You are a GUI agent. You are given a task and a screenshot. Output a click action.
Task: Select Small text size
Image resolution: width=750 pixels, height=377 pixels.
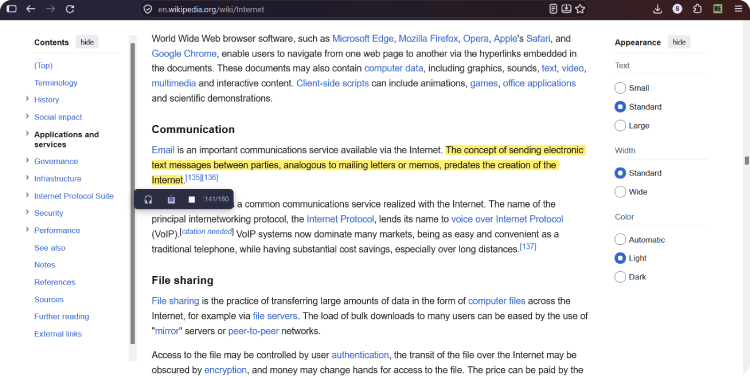click(x=620, y=88)
